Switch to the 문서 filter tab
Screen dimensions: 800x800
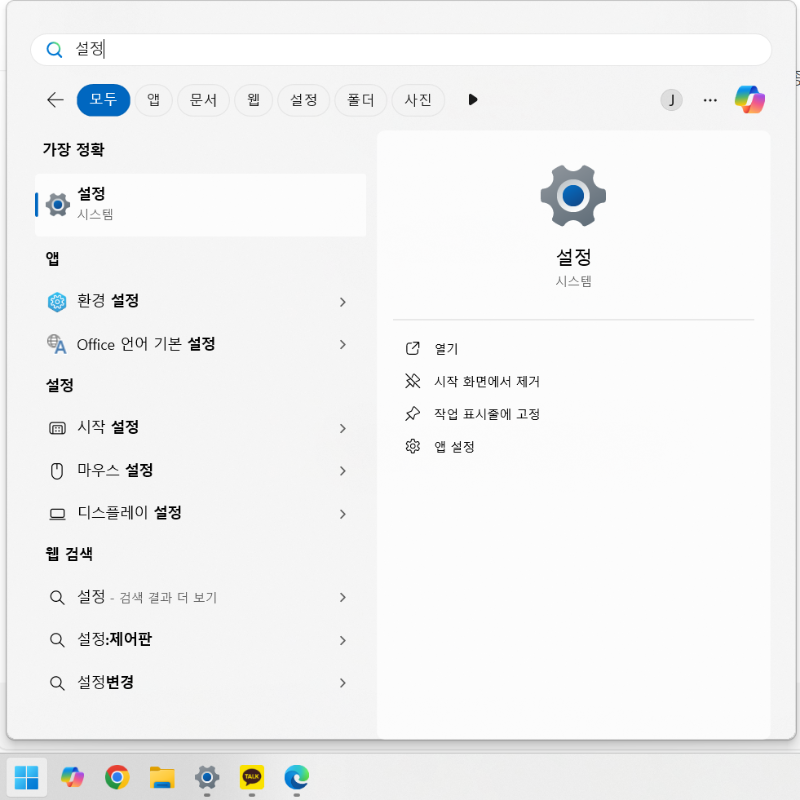pos(203,100)
